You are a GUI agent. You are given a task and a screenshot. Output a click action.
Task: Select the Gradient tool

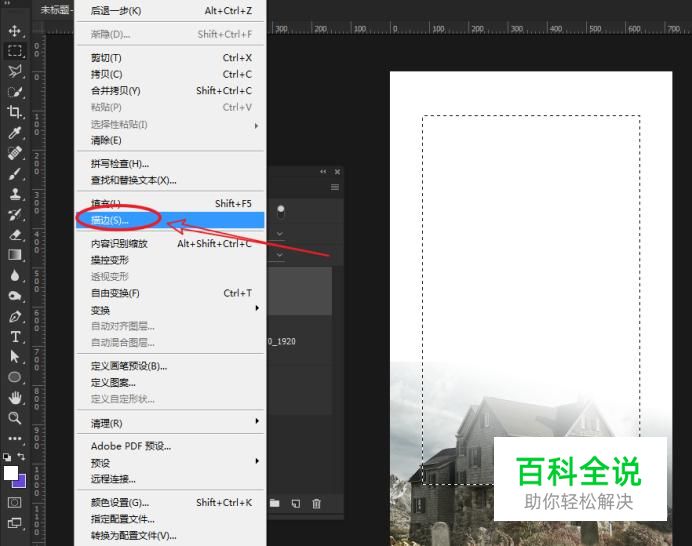15,255
